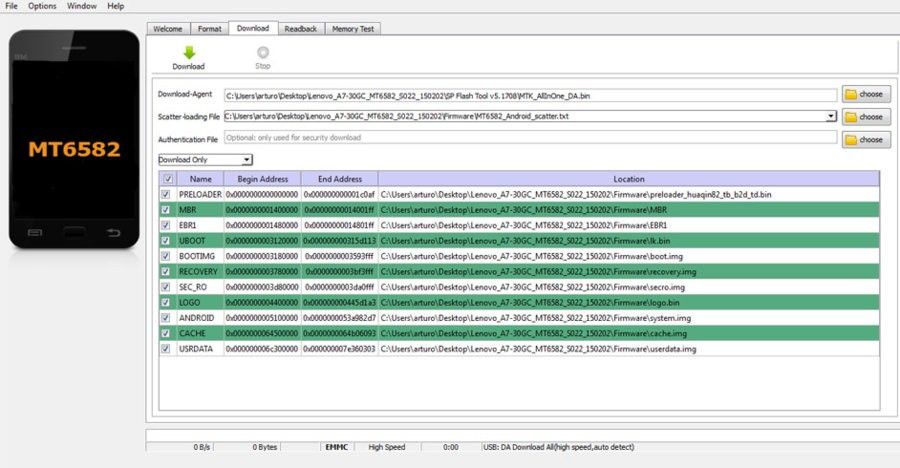Viewport: 900px width, 468px height.
Task: Open the Format tab
Action: pos(210,29)
